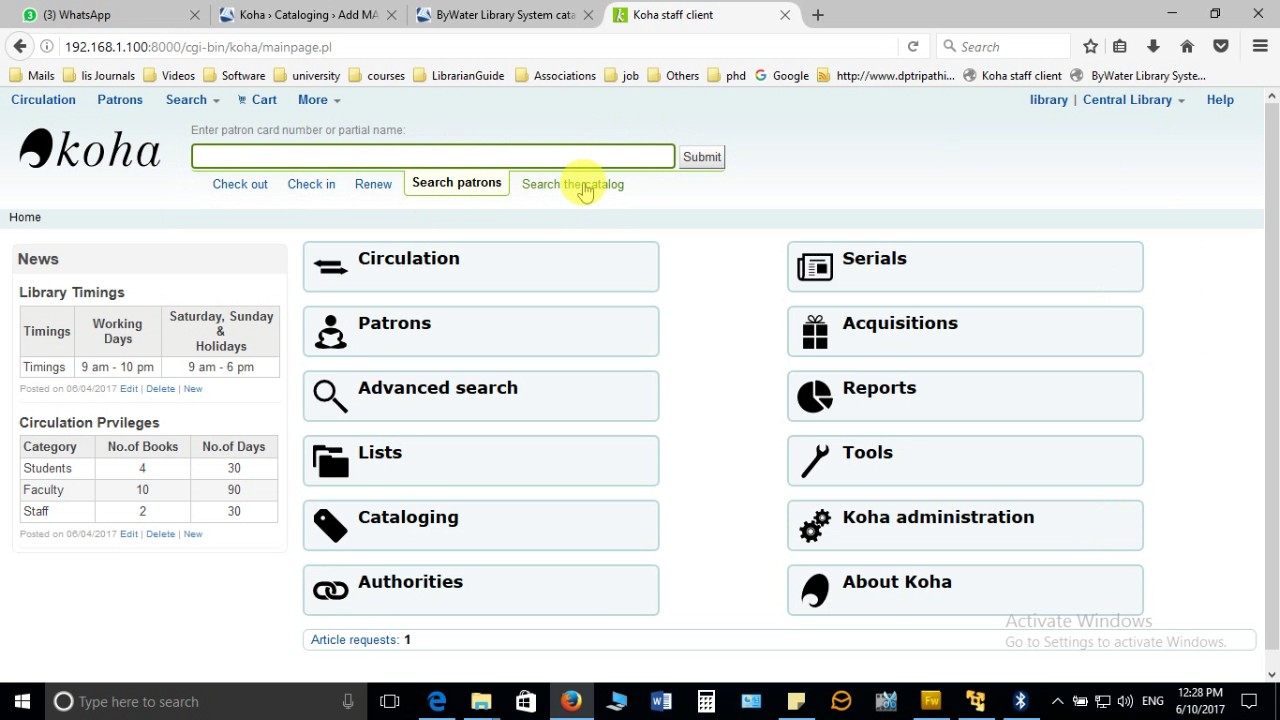Select the Search patrons tab
Viewport: 1280px width, 720px height.
pos(457,183)
